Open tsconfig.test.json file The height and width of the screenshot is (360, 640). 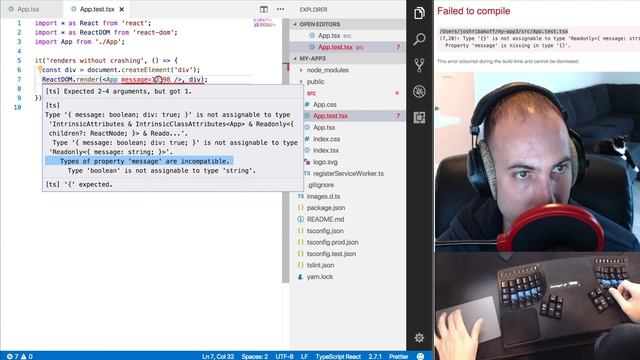(331, 253)
